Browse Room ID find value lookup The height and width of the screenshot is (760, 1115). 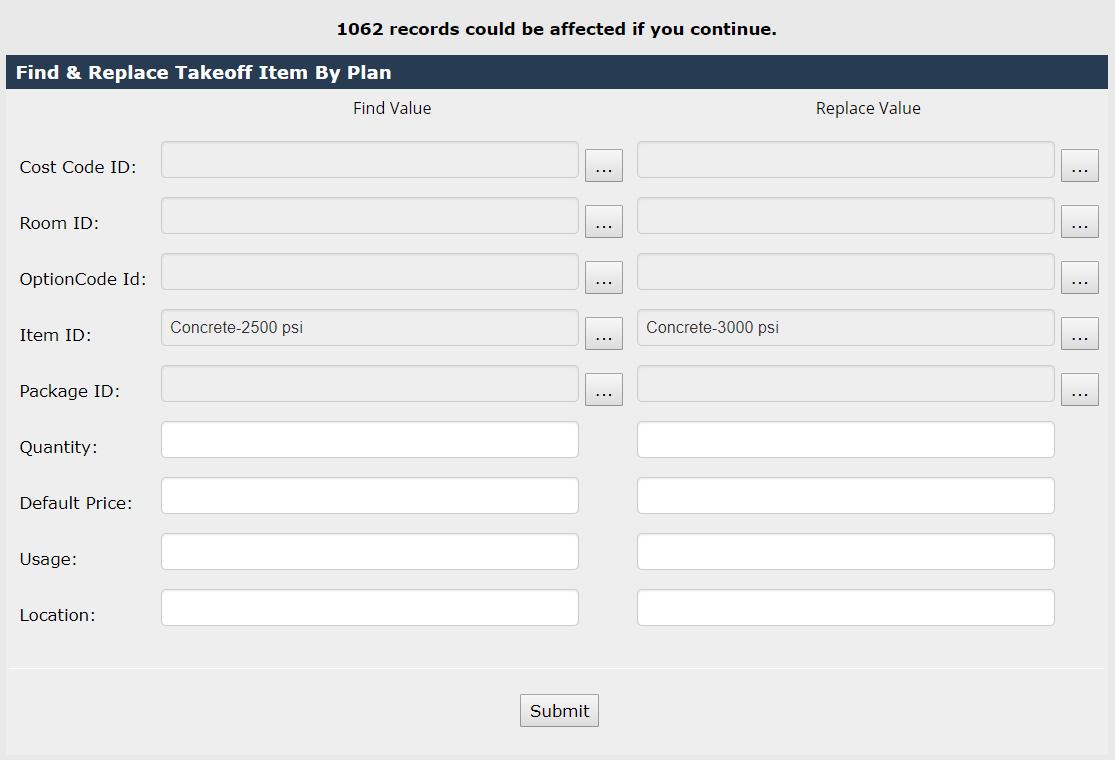tap(603, 222)
